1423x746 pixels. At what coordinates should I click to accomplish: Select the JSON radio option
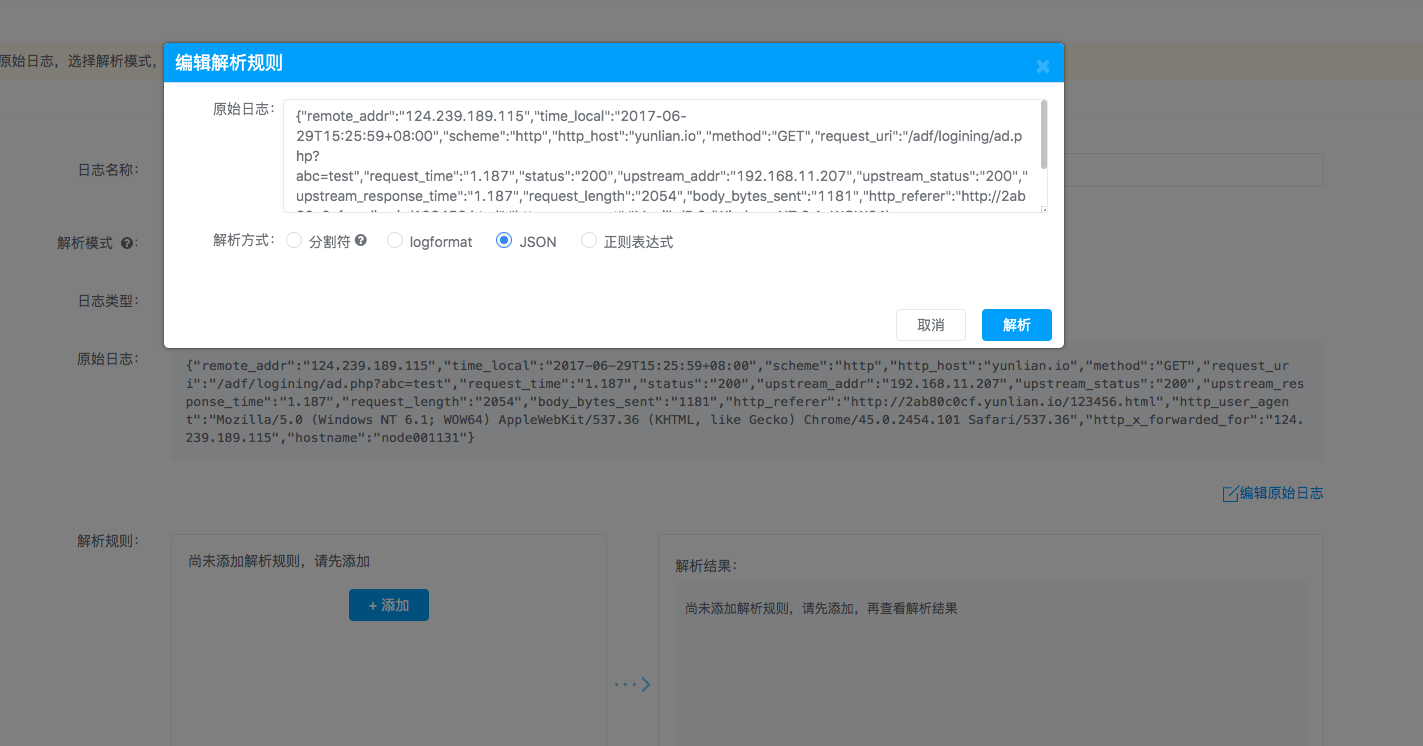(x=504, y=241)
